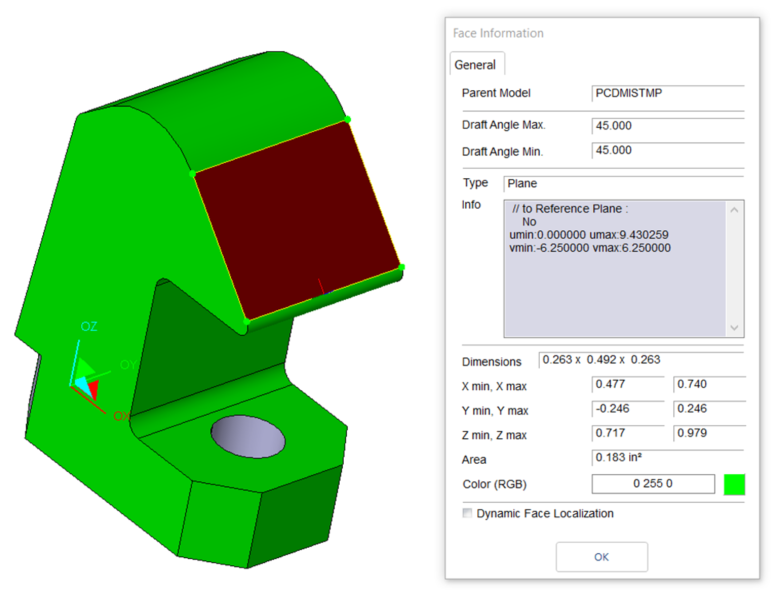Click the Type field showing Plane
This screenshot has height=596, width=778.
coord(623,184)
